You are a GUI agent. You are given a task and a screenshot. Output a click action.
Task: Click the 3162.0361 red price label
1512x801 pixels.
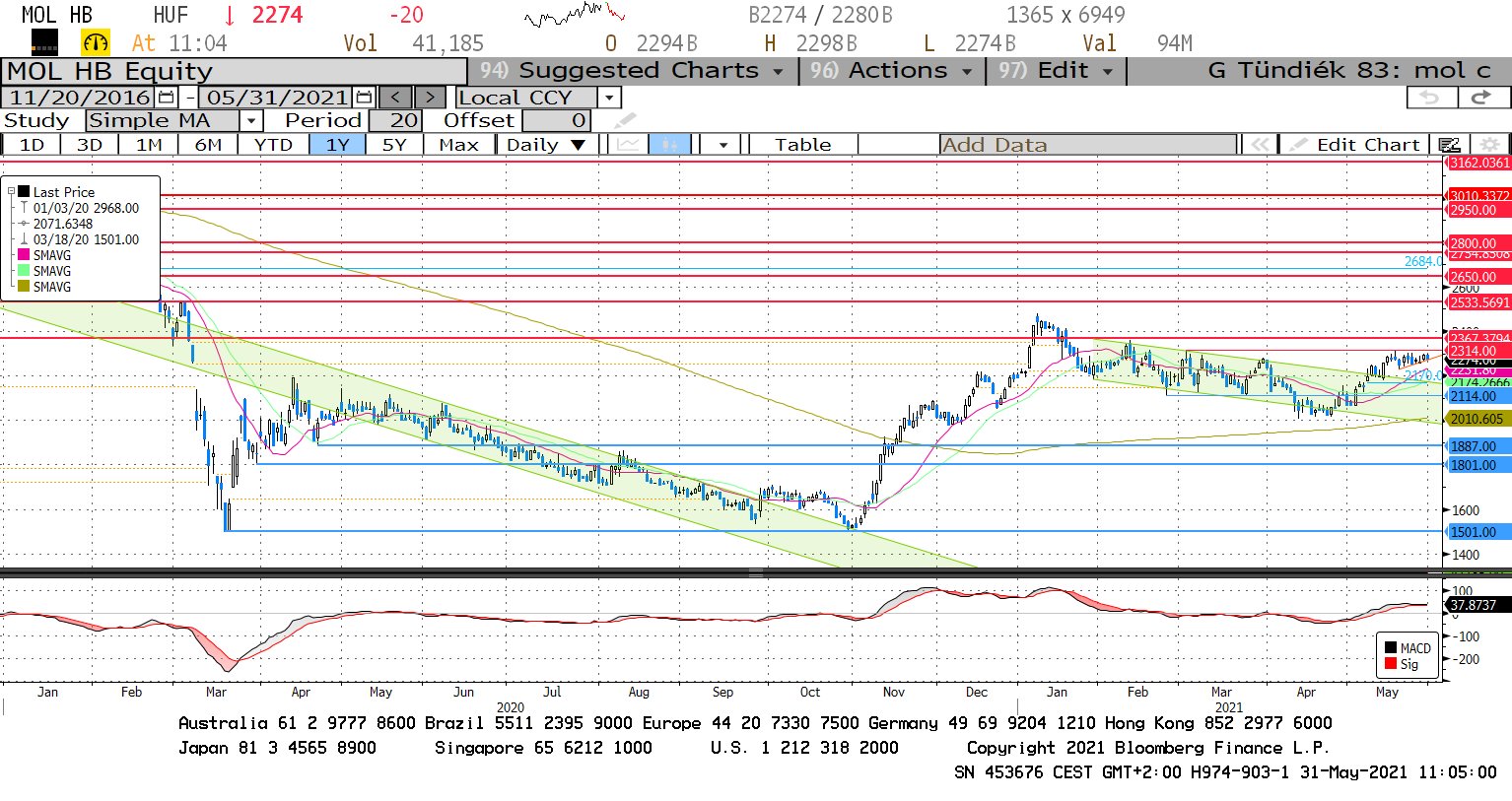(x=1478, y=163)
